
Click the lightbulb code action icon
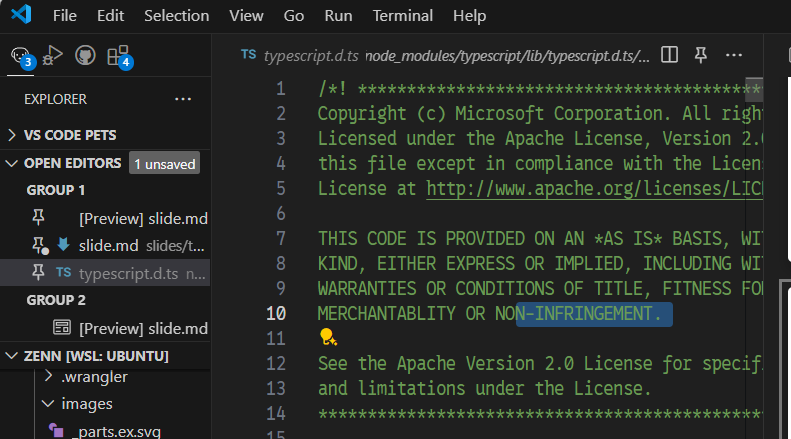(328, 337)
